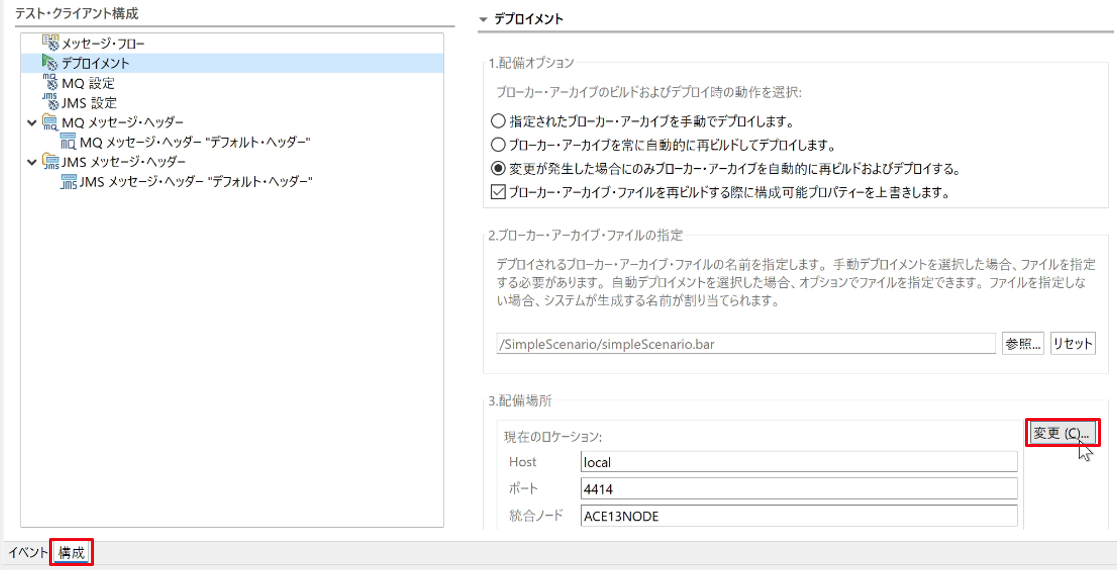Switch to the 構成 tab

[x=71, y=553]
